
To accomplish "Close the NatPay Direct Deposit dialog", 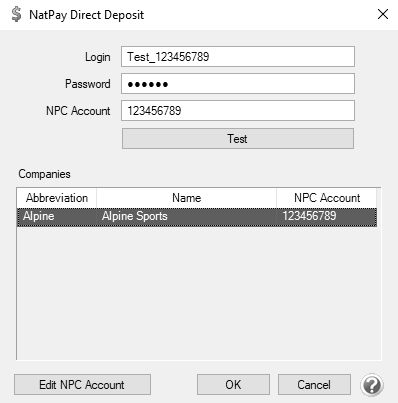I will [x=383, y=14].
